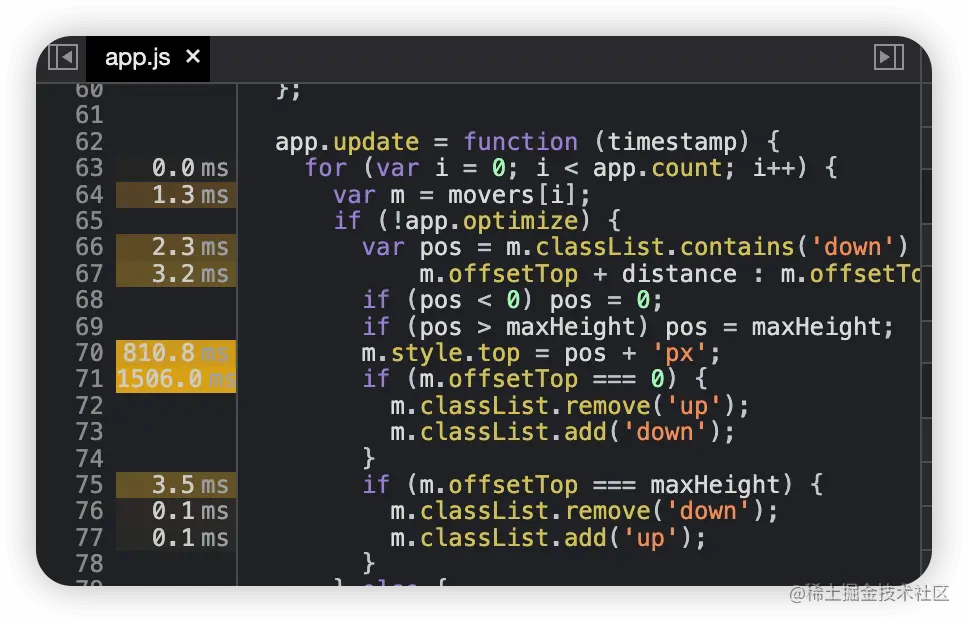
Task: Click the 'px' string on line 70
Action: [679, 353]
